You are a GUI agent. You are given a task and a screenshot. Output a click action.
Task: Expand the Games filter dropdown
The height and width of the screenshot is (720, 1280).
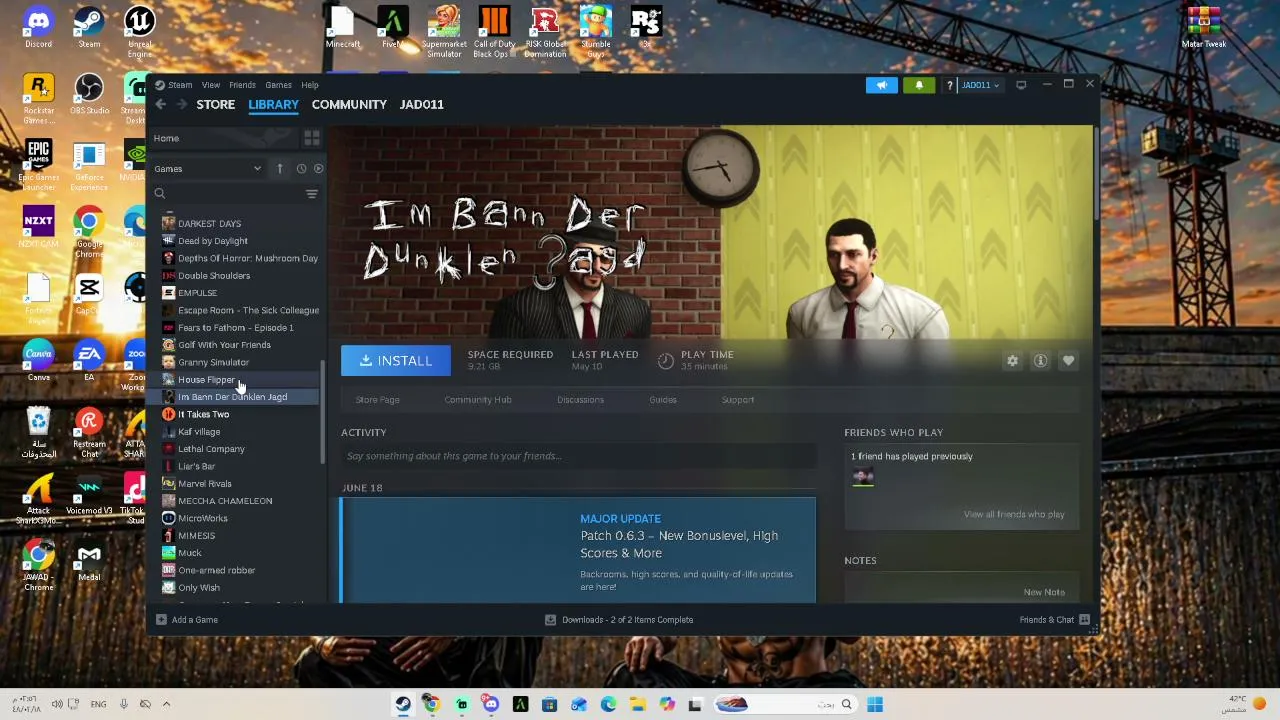(x=208, y=169)
